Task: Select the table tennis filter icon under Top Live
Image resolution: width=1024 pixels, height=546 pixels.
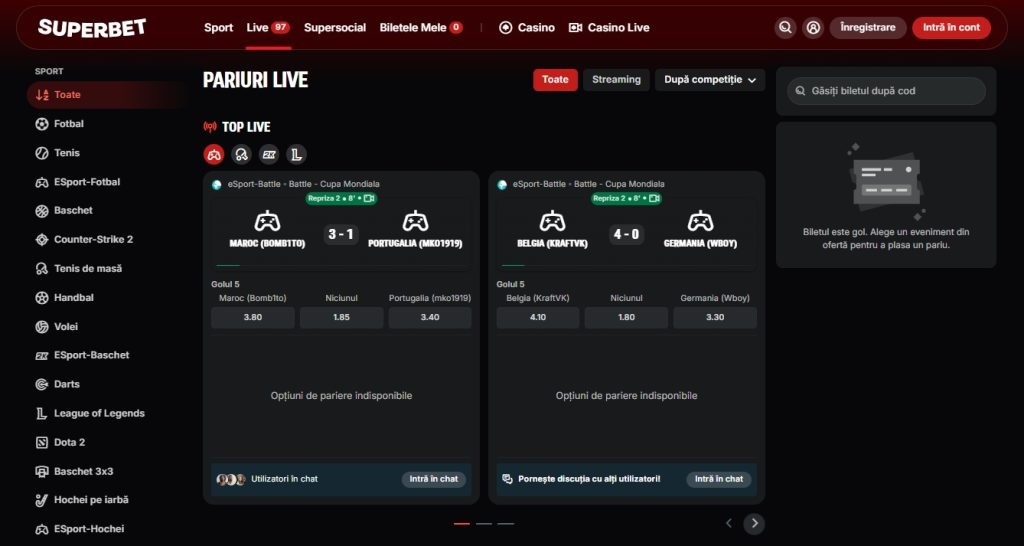Action: (241, 155)
